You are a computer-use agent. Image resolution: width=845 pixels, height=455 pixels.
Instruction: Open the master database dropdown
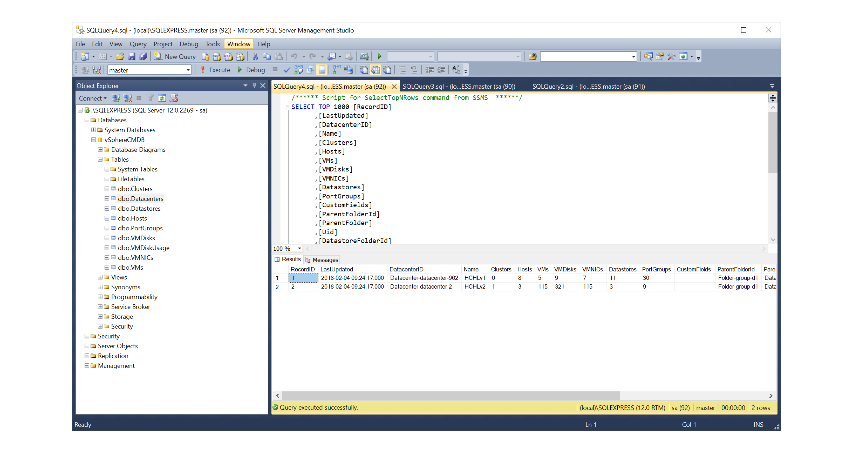point(188,71)
